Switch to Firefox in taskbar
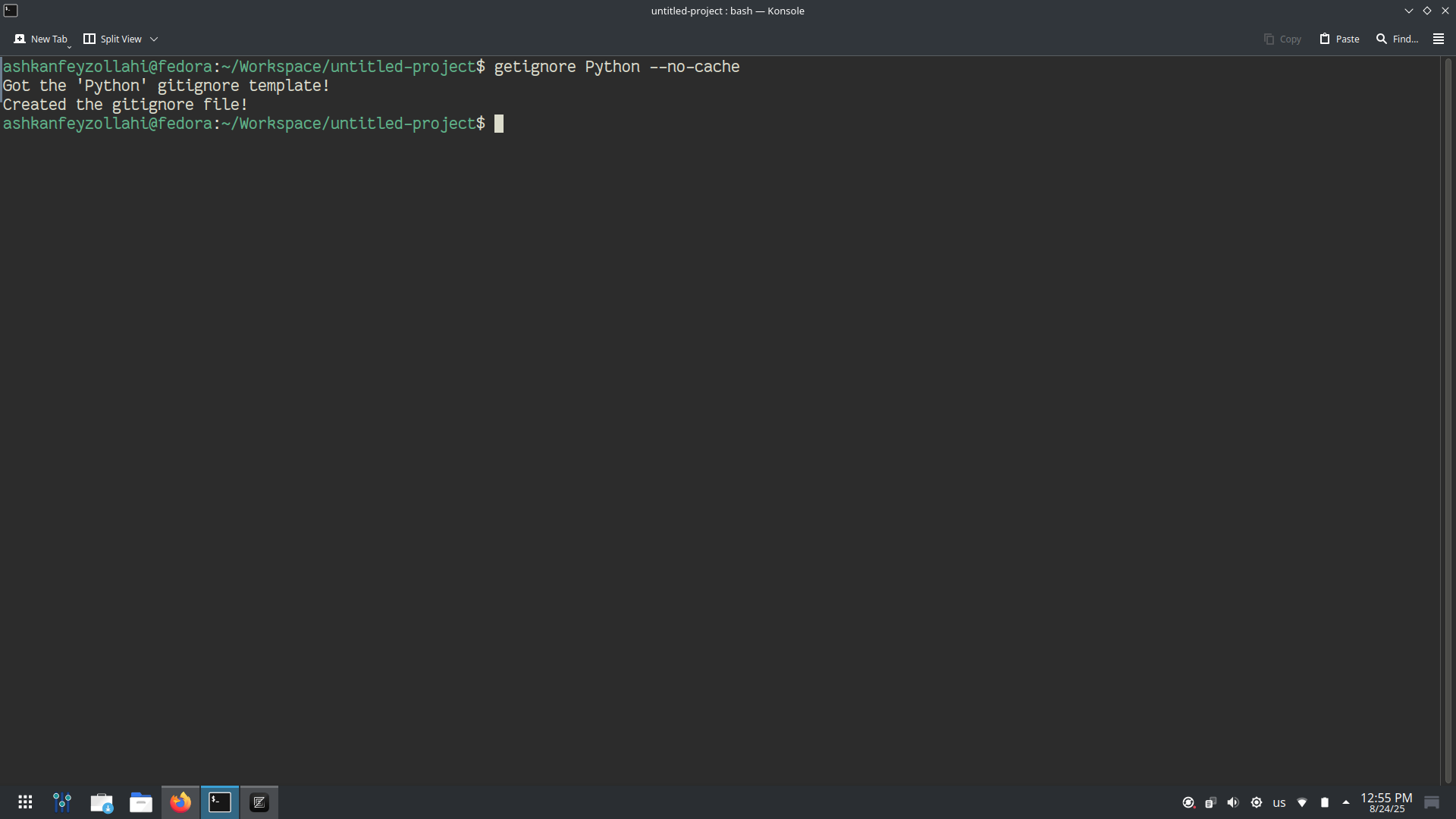Screen dimensions: 1456x819 click(x=180, y=802)
